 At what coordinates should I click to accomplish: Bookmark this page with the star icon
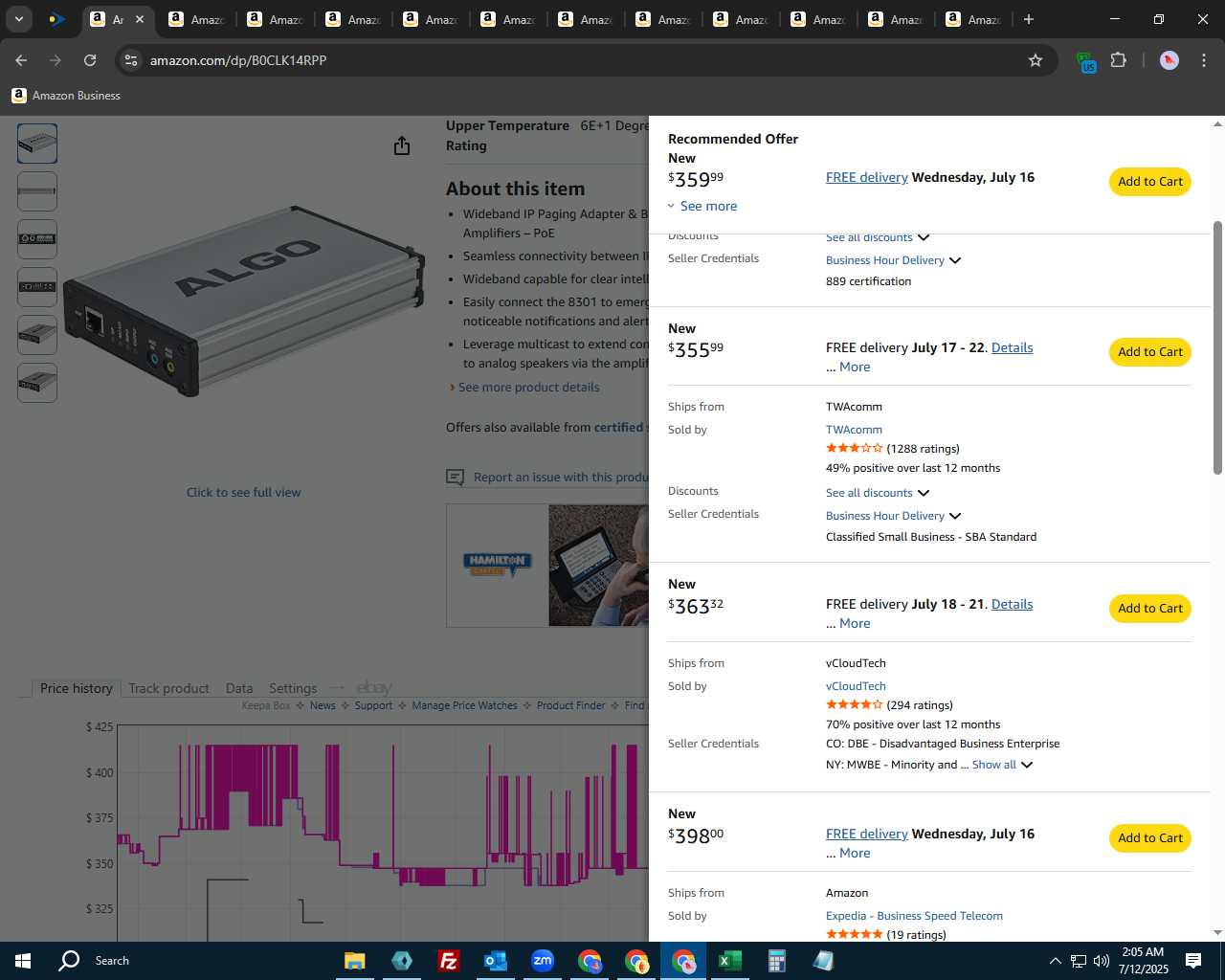pyautogui.click(x=1036, y=60)
